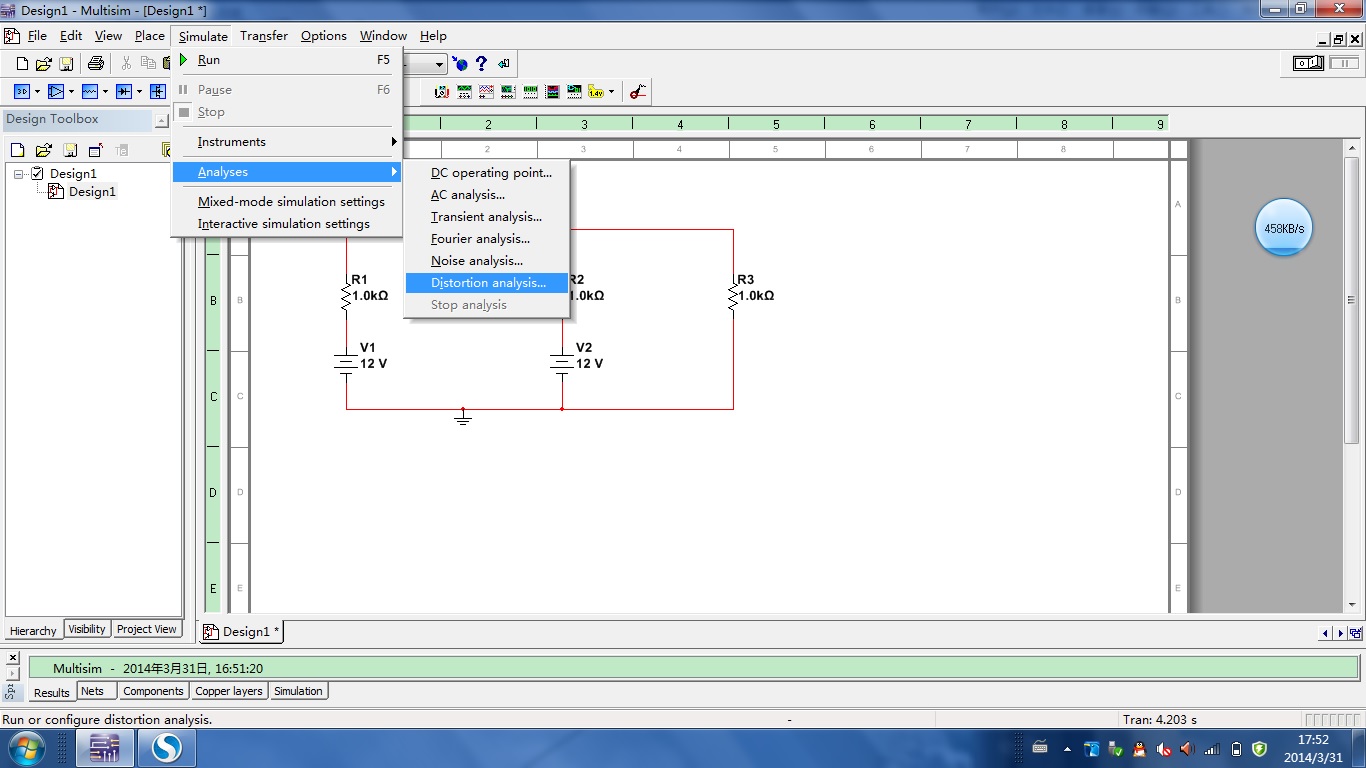Open dropdown arrow next to 3D components icon
Image resolution: width=1366 pixels, height=768 pixels.
click(x=37, y=92)
